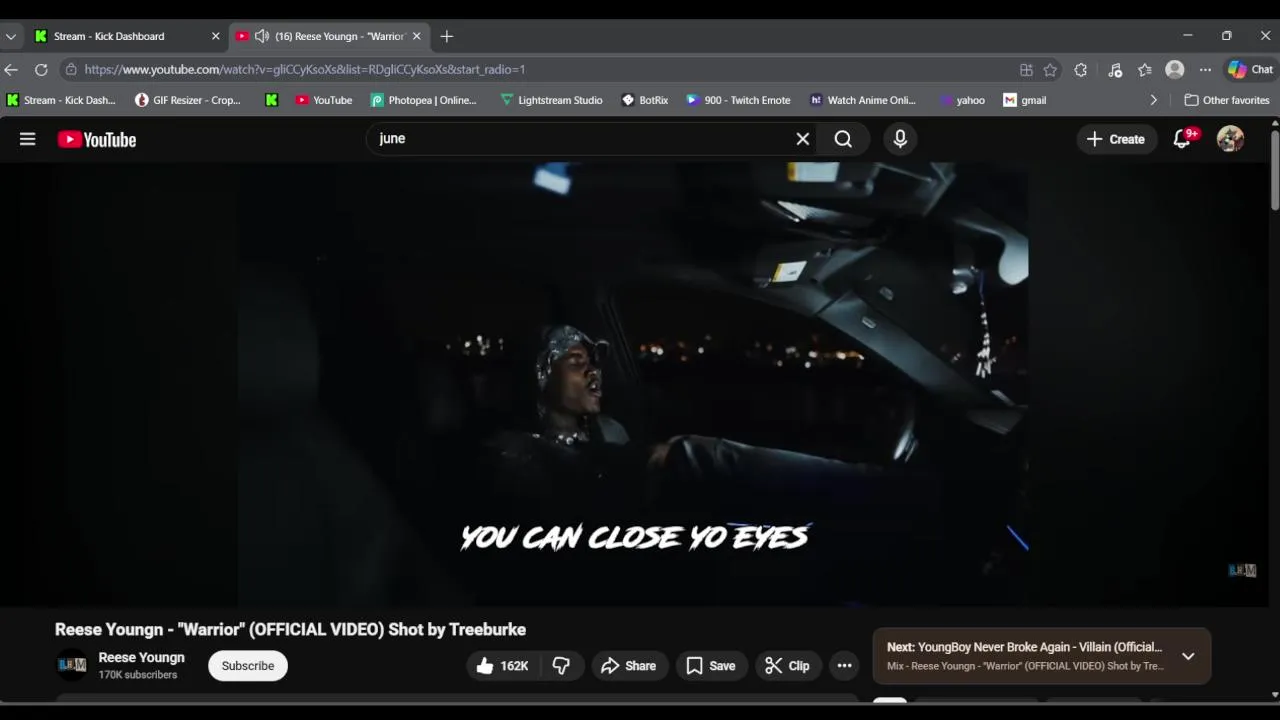
Task: Subscribe to Reese Youngn
Action: click(x=248, y=666)
